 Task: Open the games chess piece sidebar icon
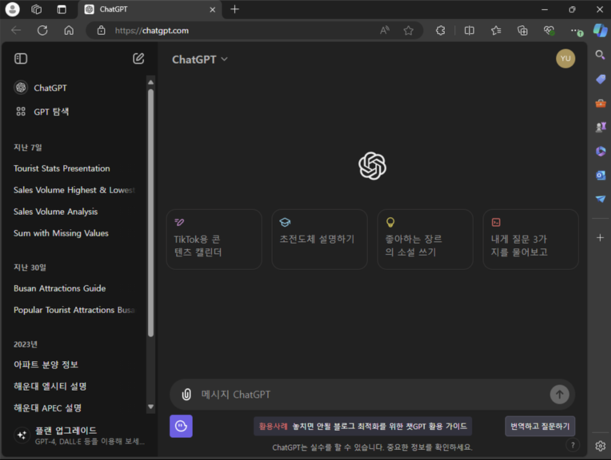(600, 127)
